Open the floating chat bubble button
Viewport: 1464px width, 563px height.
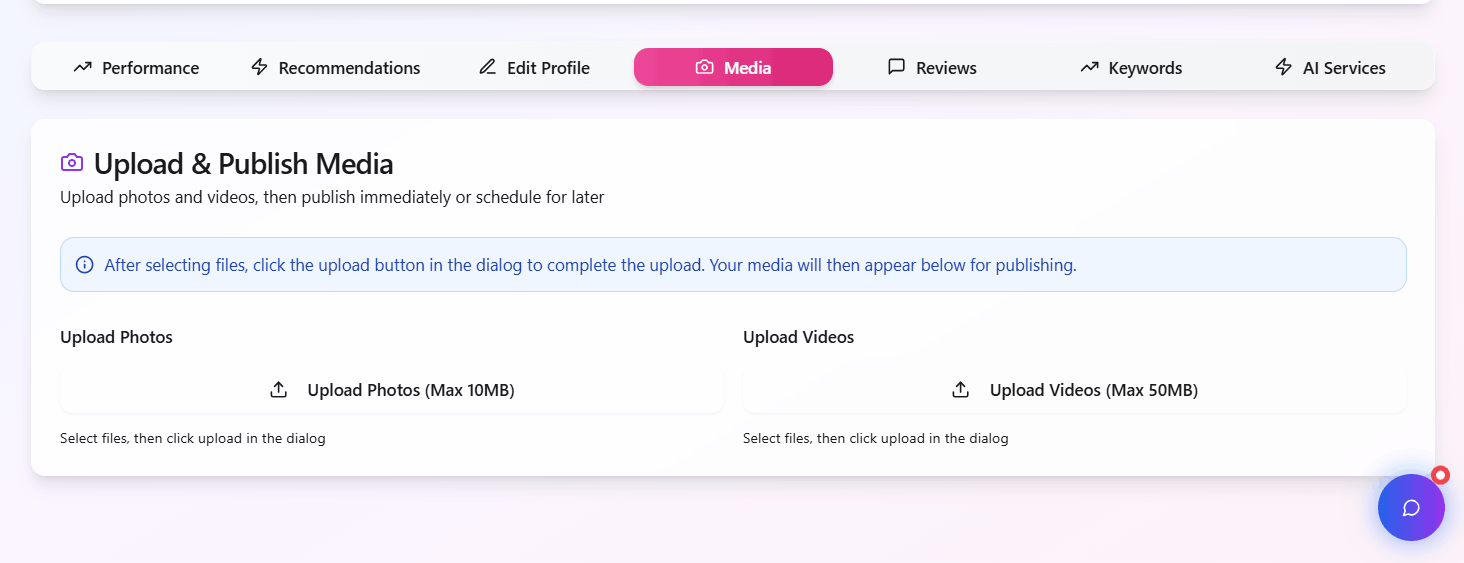coord(1410,508)
